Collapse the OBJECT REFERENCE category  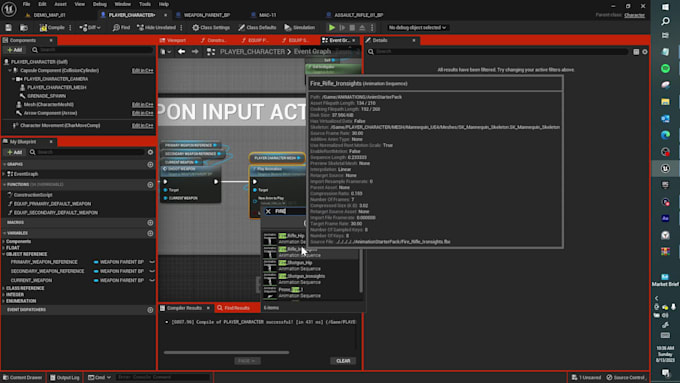4,254
